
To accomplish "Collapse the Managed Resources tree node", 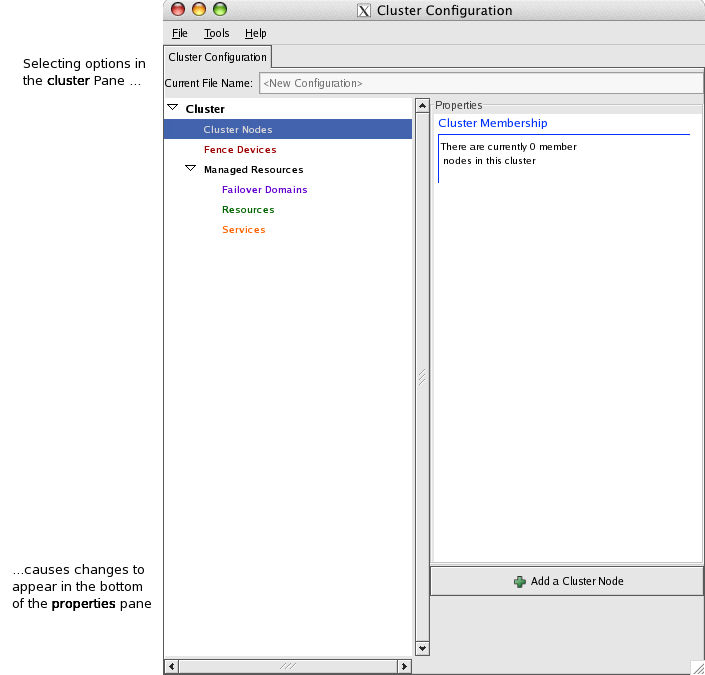I will tap(191, 169).
